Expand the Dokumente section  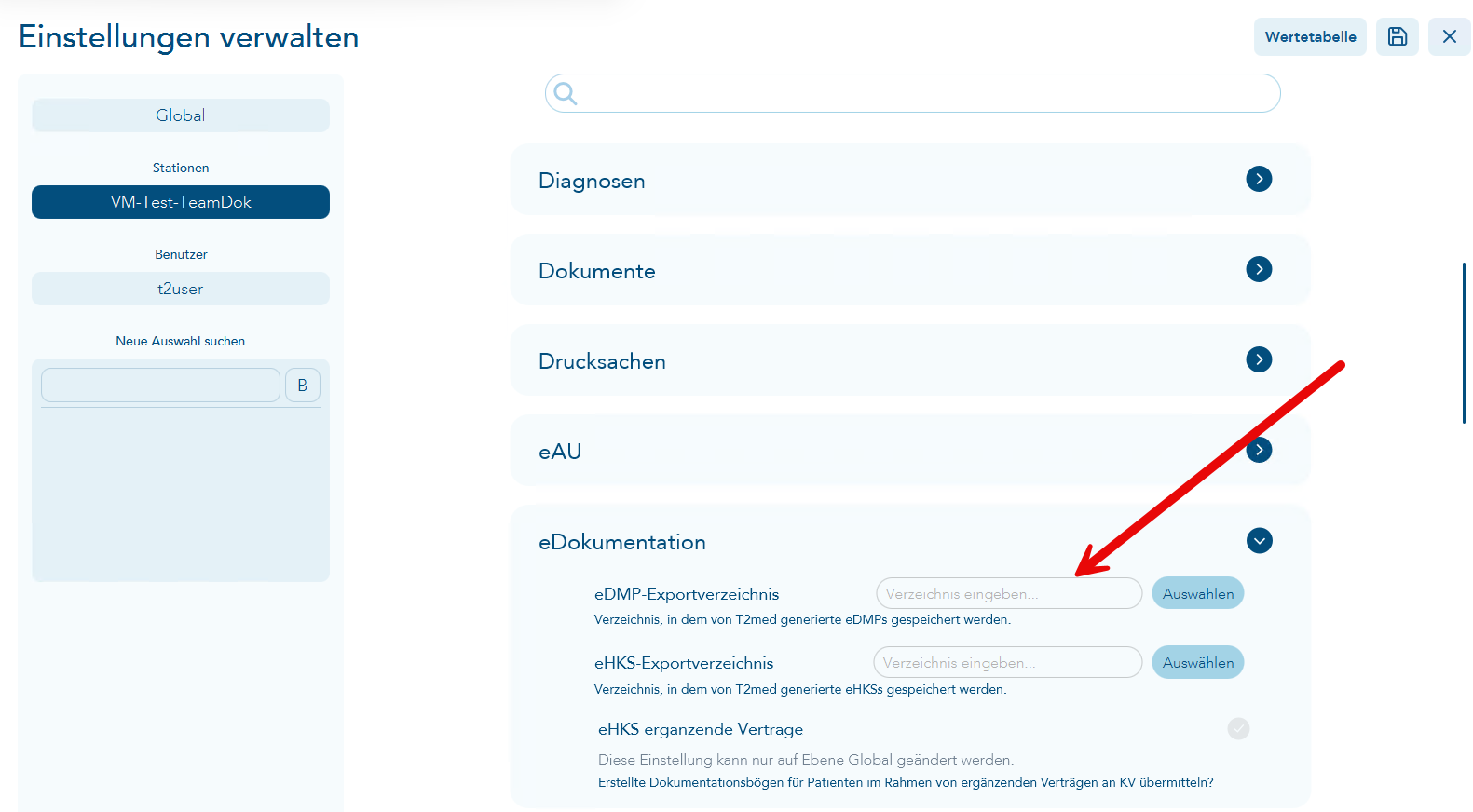(1259, 269)
